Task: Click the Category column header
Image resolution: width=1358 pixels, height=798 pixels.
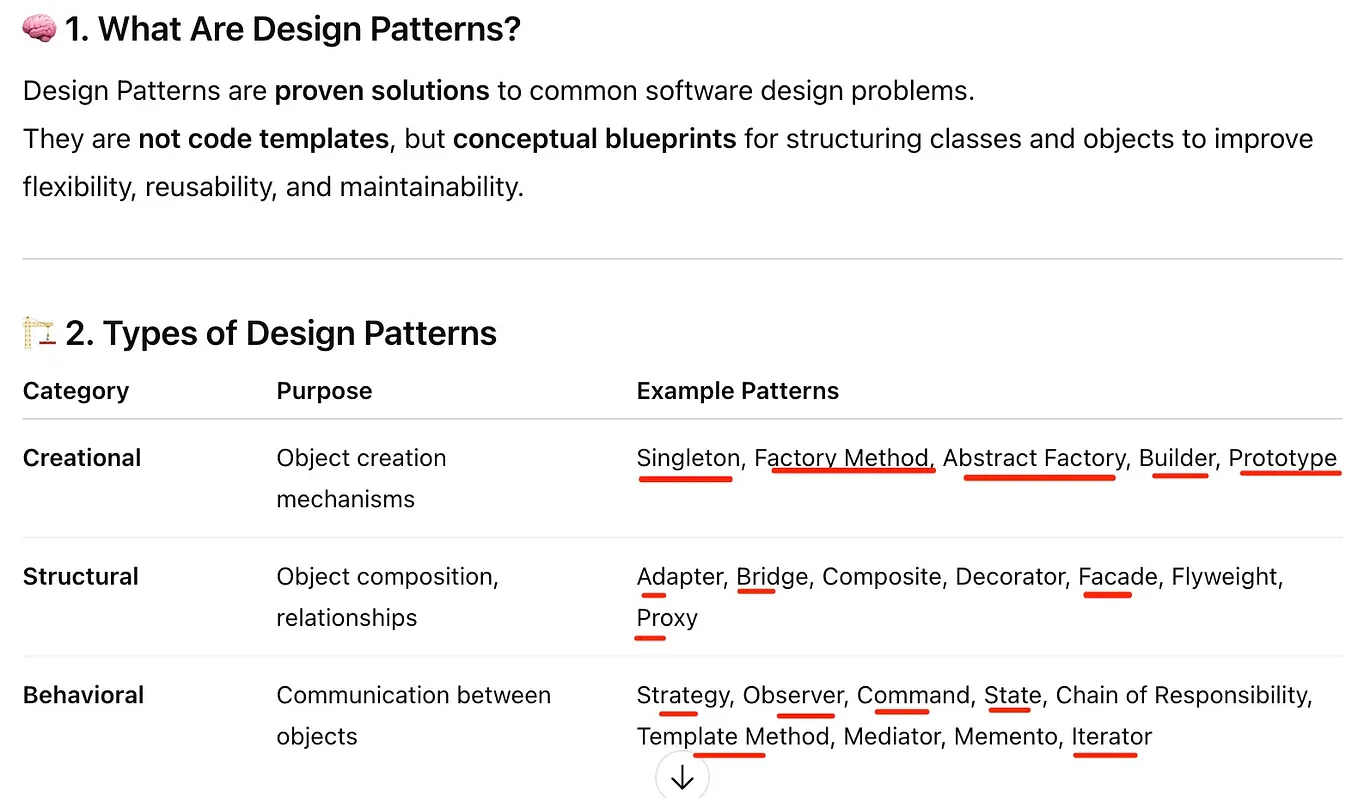Action: tap(76, 391)
